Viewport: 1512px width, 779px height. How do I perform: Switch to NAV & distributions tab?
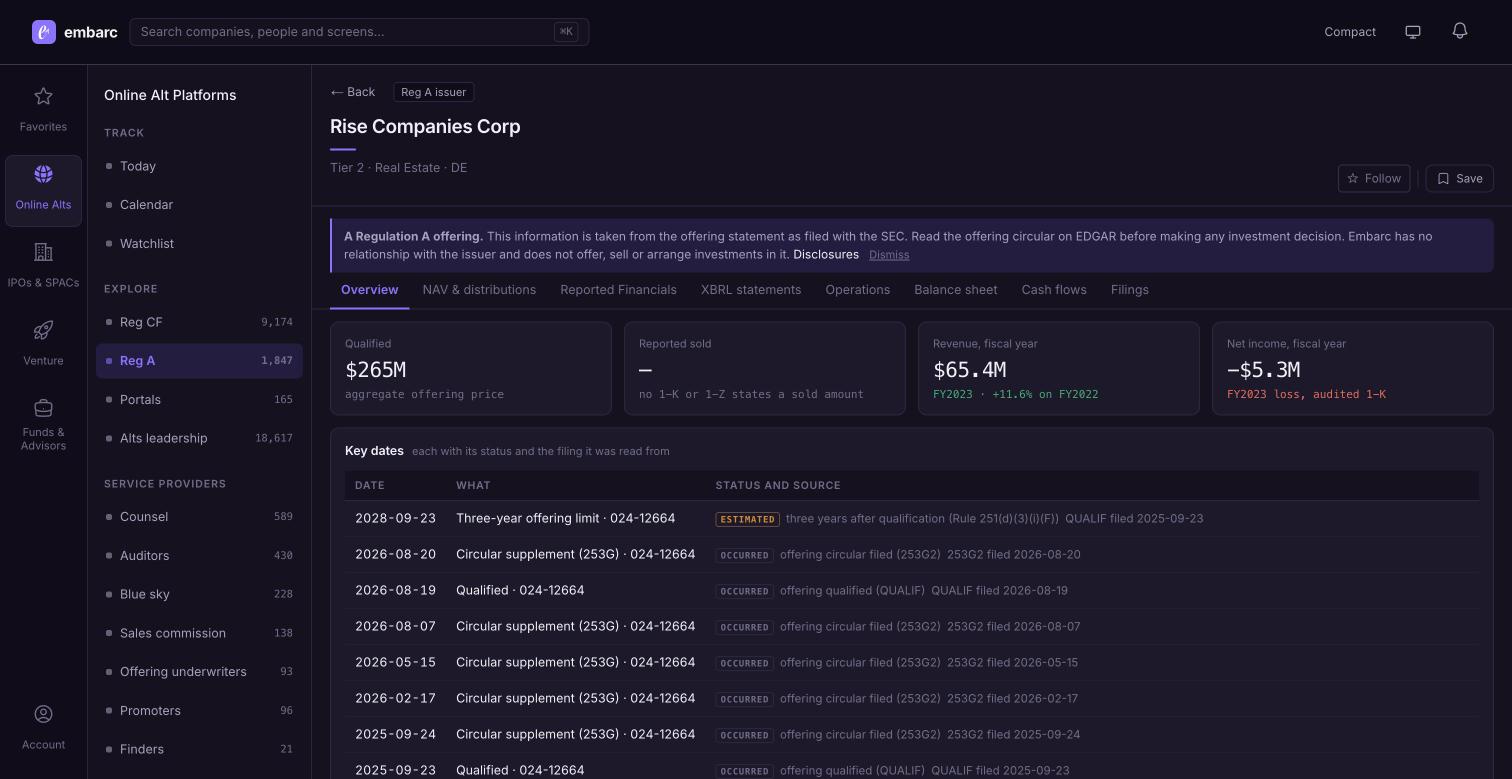(479, 290)
